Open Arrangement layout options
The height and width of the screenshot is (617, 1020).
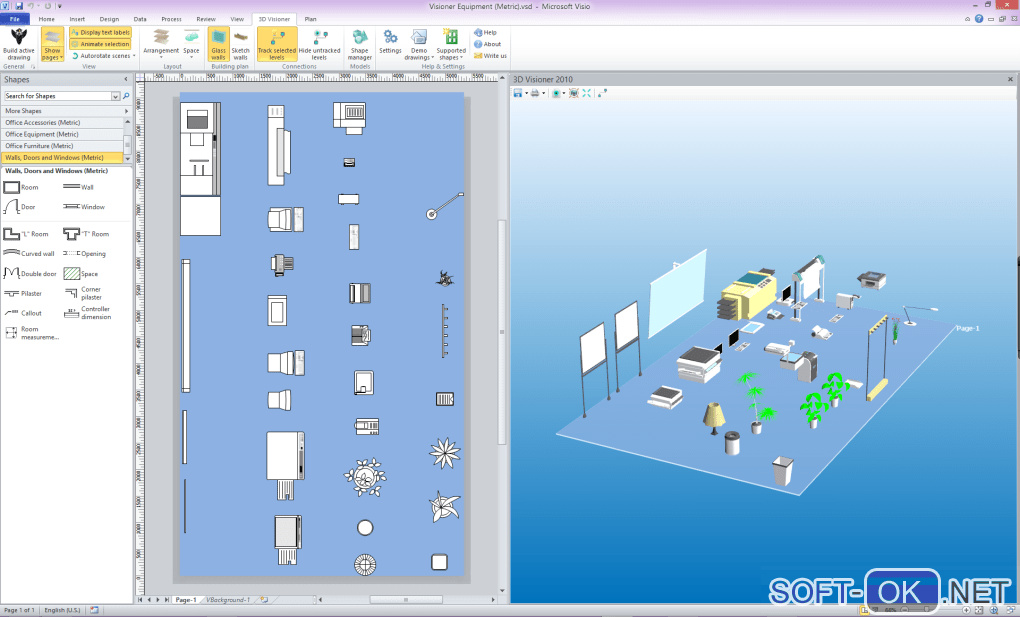[x=161, y=44]
